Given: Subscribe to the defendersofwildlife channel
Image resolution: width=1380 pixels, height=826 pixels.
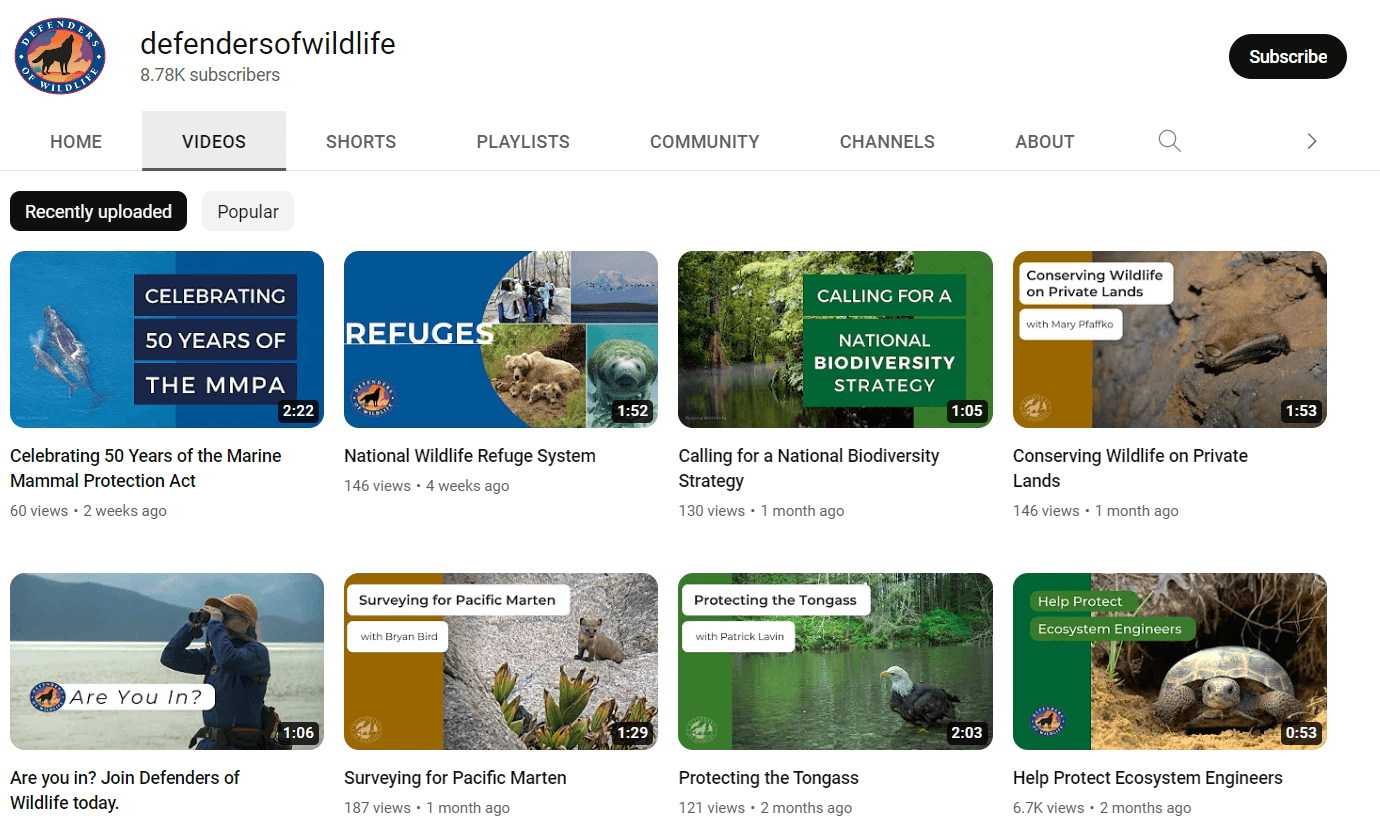Looking at the screenshot, I should [1287, 56].
